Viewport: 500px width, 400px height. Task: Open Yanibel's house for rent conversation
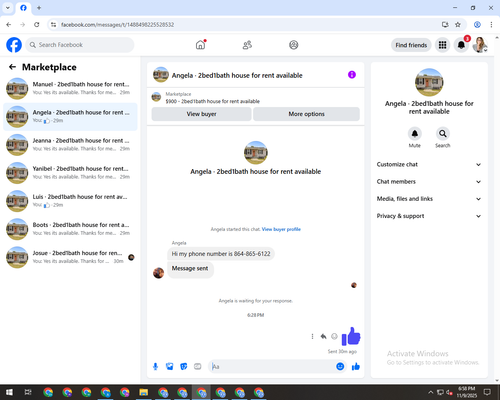click(x=70, y=173)
